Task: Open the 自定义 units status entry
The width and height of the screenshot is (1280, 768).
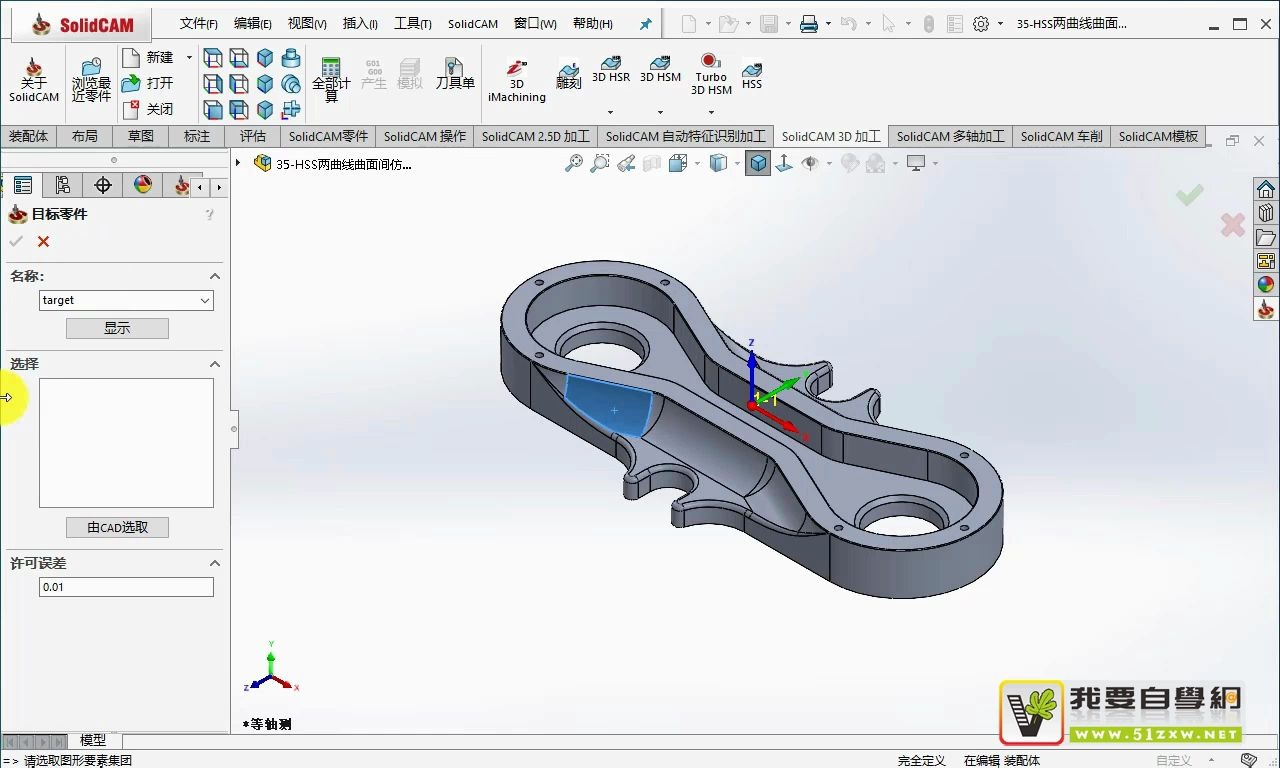Action: (x=1173, y=760)
